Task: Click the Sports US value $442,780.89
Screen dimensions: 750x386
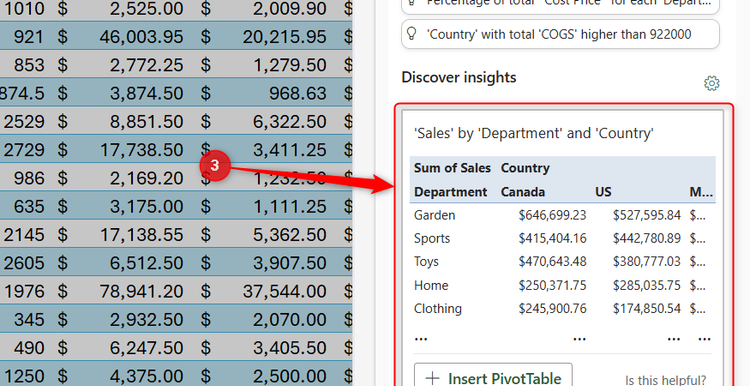Action: point(647,238)
